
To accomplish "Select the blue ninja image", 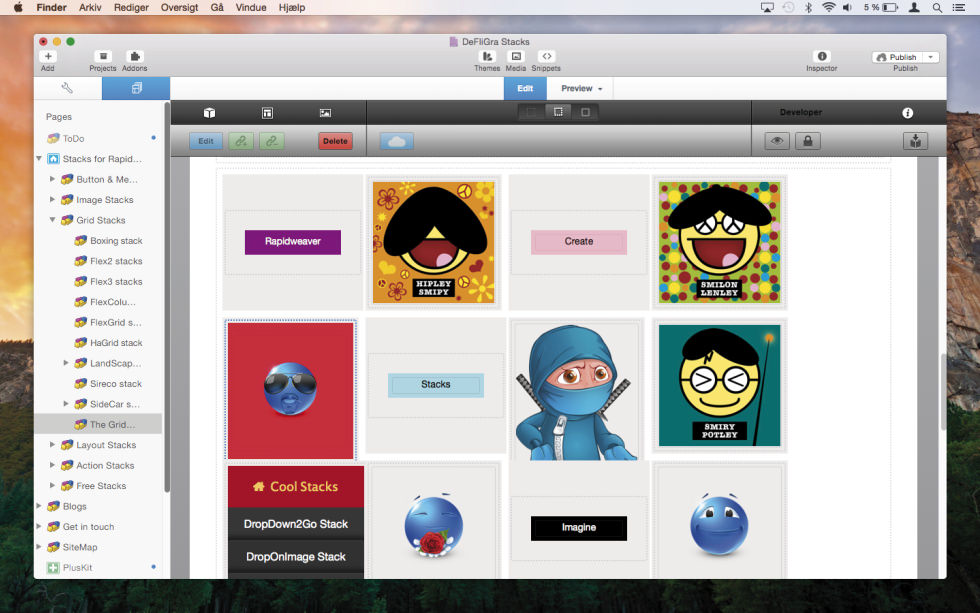I will tap(576, 392).
